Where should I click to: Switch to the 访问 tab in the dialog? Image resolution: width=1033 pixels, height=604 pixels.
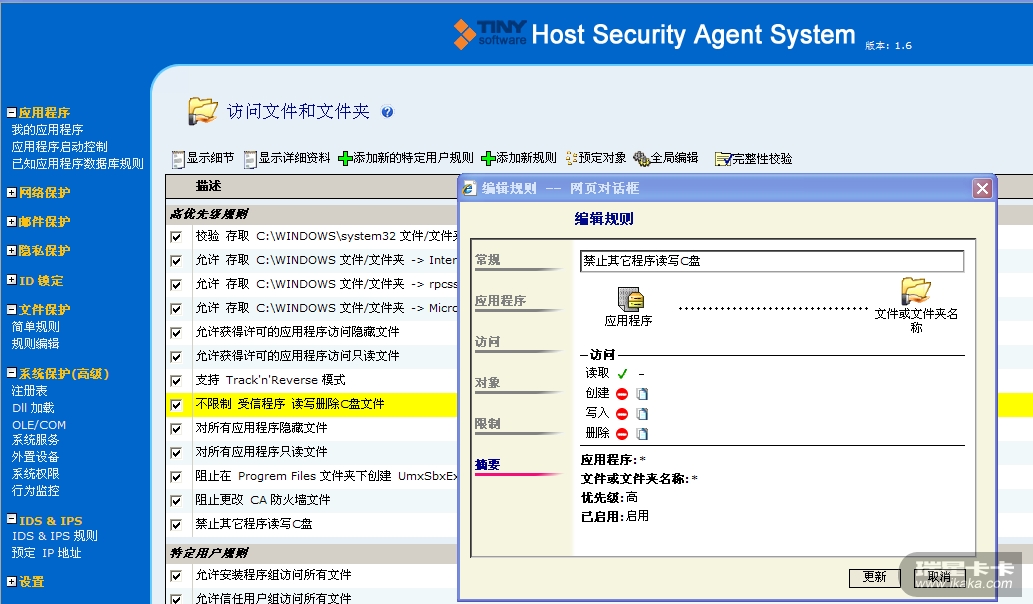pyautogui.click(x=488, y=342)
